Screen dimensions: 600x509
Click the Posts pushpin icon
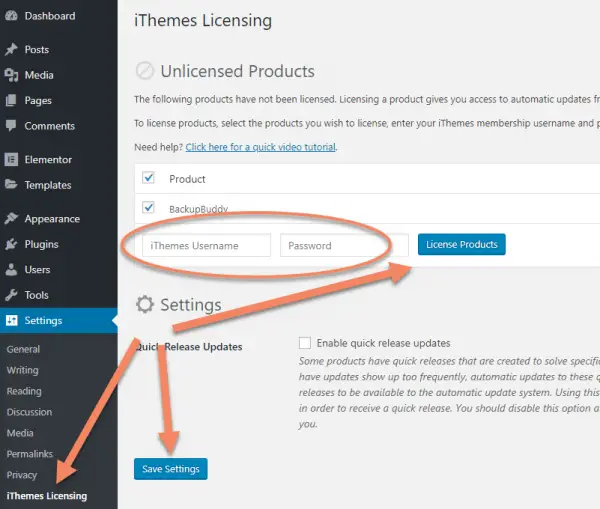[11, 49]
